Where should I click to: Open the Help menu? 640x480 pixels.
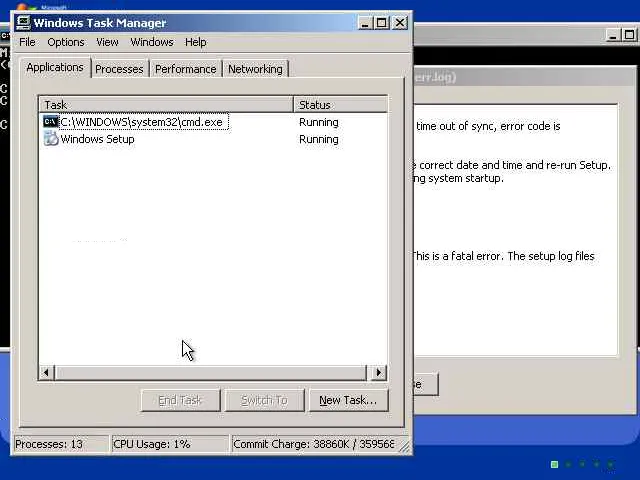coord(196,42)
